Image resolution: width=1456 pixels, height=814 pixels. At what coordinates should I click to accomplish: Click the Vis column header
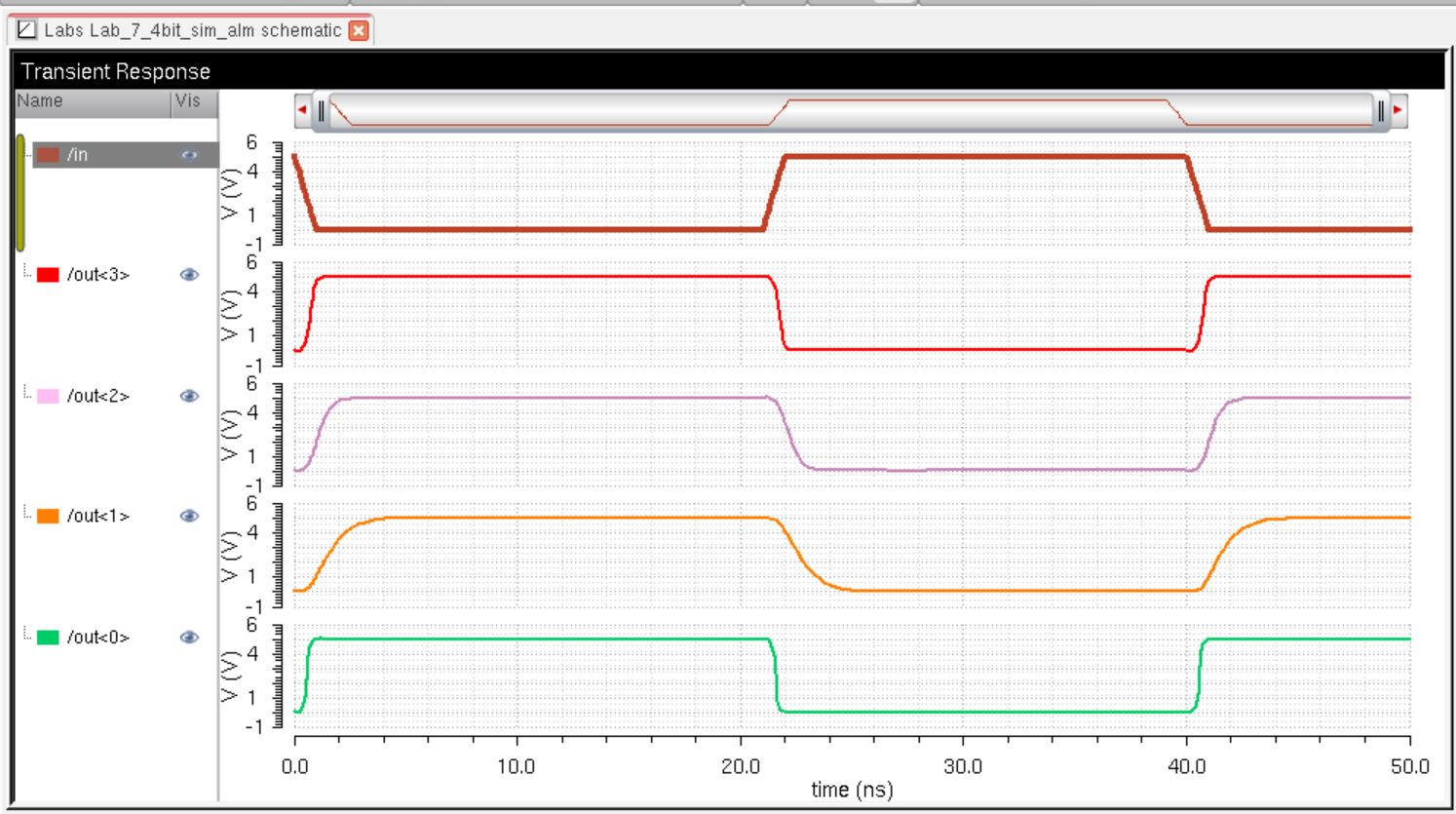coord(193,101)
